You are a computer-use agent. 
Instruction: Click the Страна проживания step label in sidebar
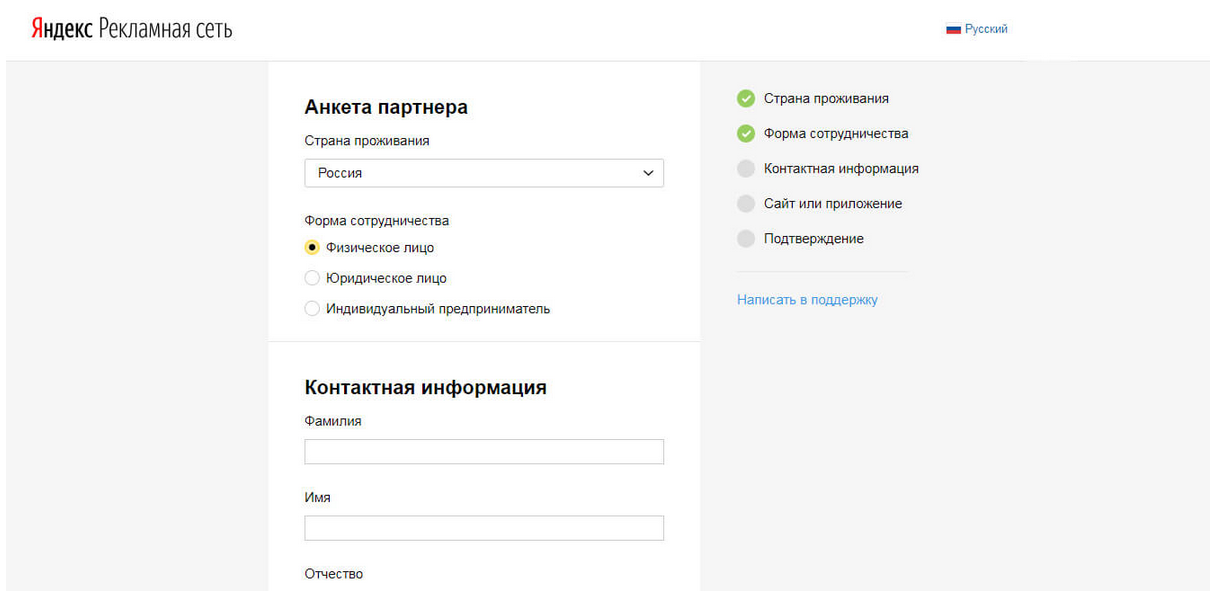point(826,99)
